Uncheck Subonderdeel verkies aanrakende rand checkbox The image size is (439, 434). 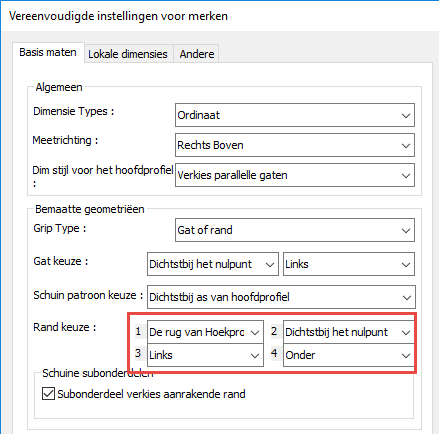48,394
